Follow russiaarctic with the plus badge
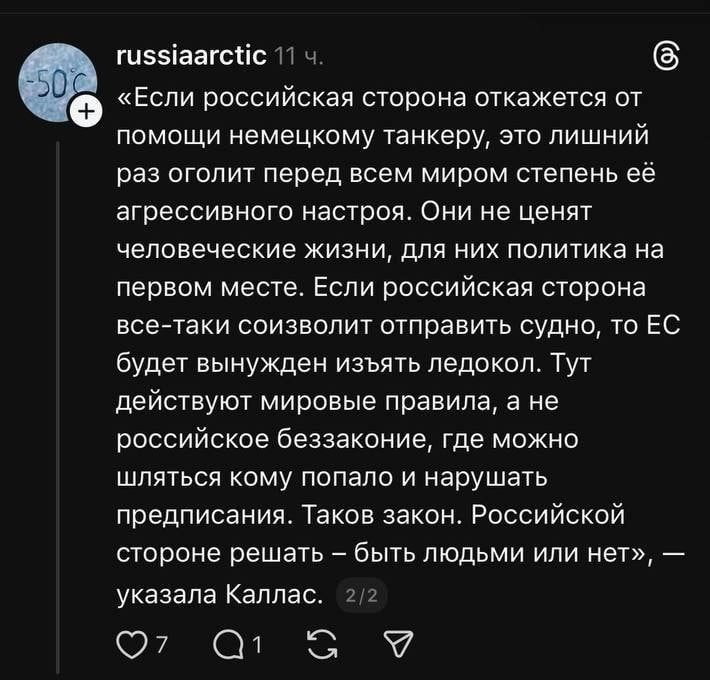 click(88, 110)
